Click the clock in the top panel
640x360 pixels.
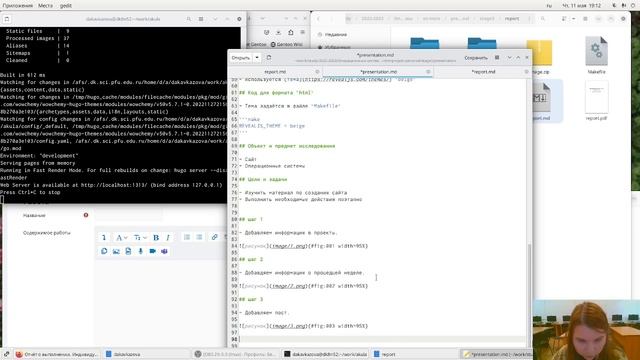pyautogui.click(x=582, y=5)
